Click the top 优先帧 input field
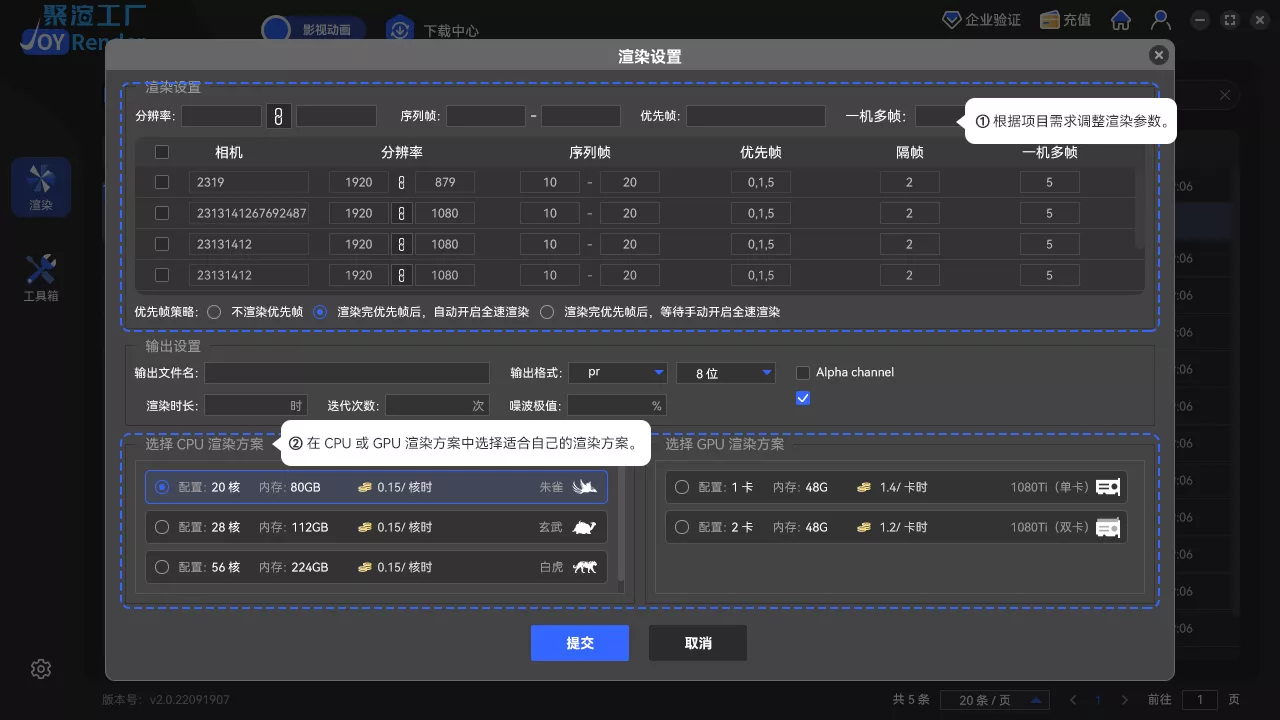1280x720 pixels. (756, 116)
